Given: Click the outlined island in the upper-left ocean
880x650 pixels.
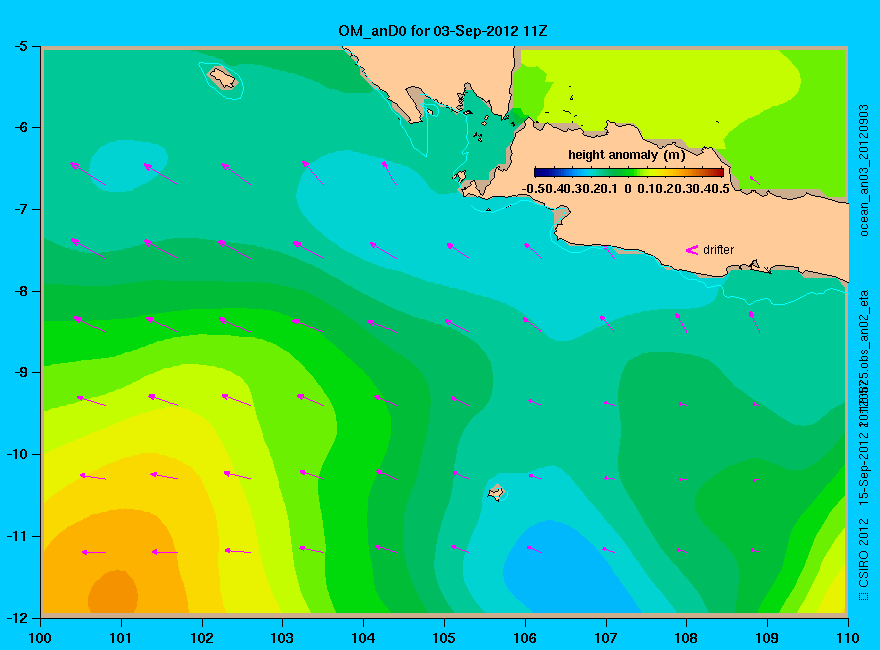Looking at the screenshot, I should 223,78.
